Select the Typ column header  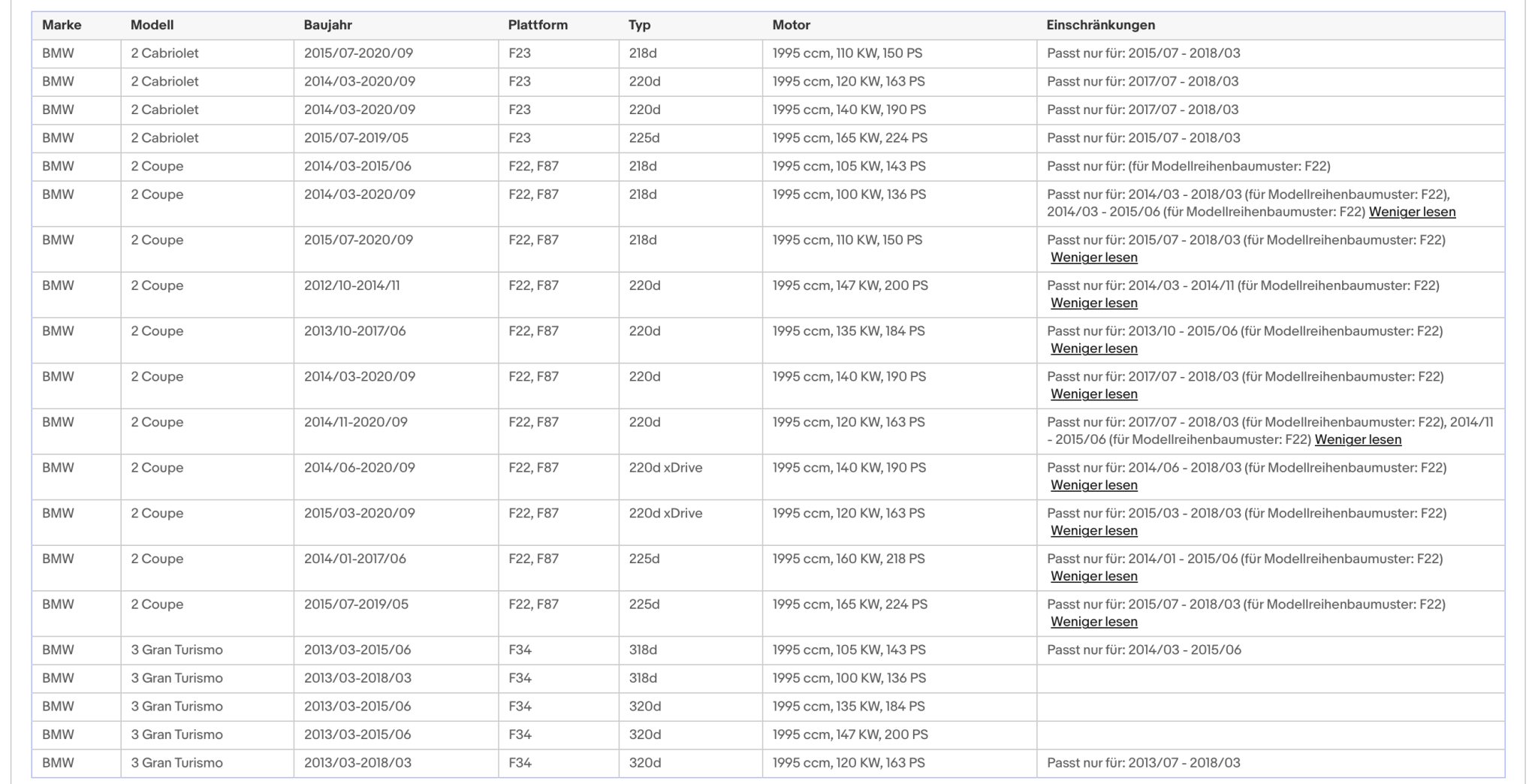[x=640, y=25]
